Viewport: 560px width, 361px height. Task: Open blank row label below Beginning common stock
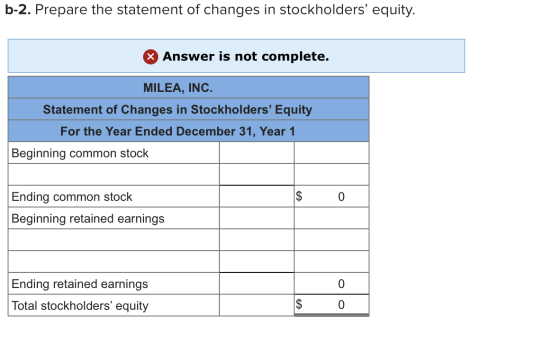tap(114, 175)
